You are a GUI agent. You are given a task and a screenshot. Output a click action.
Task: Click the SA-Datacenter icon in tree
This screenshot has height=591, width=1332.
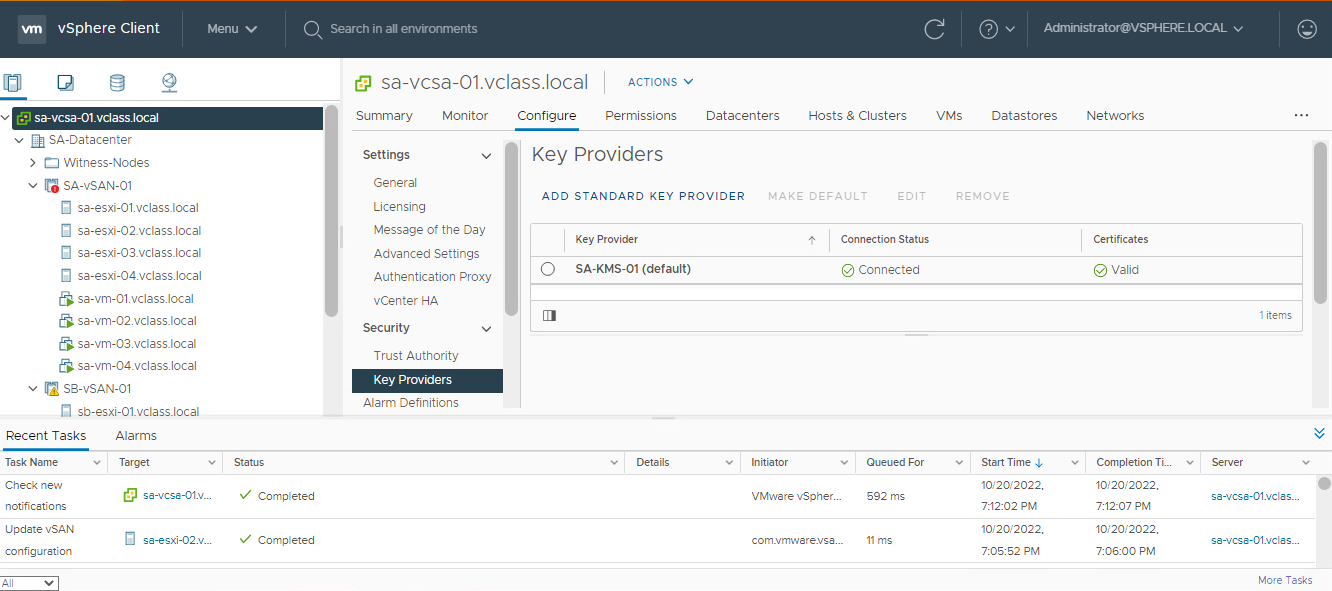(x=38, y=140)
